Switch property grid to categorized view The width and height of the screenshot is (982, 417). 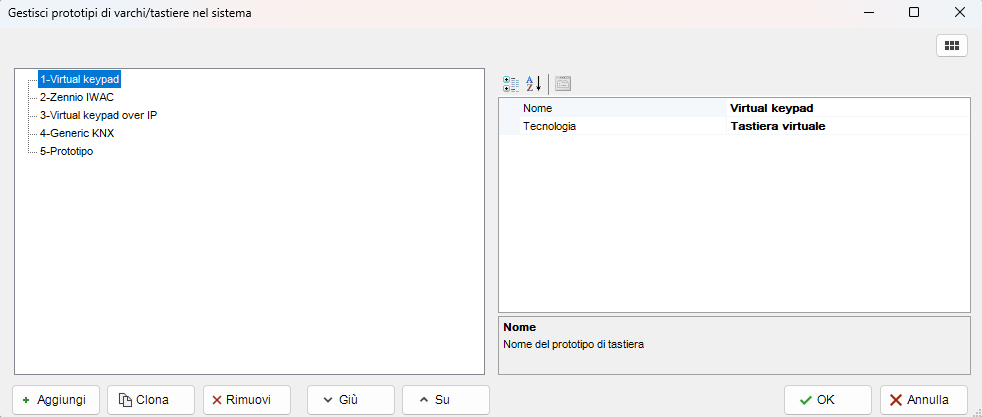click(x=511, y=83)
